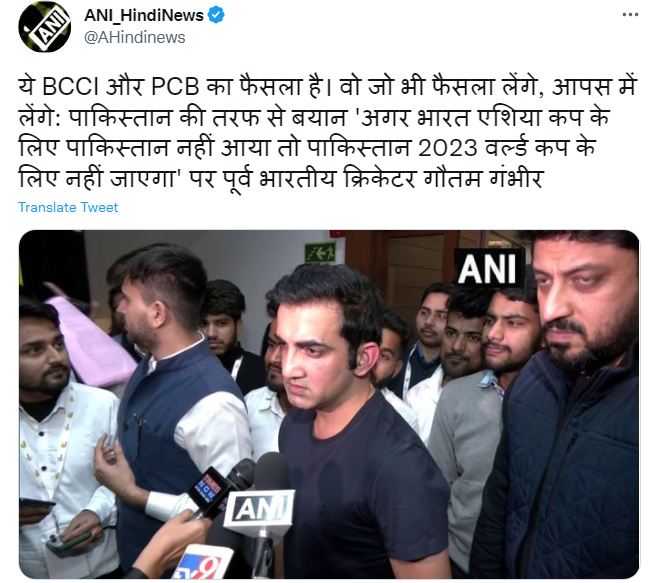Click the Times Now microphone cube

coord(208,486)
